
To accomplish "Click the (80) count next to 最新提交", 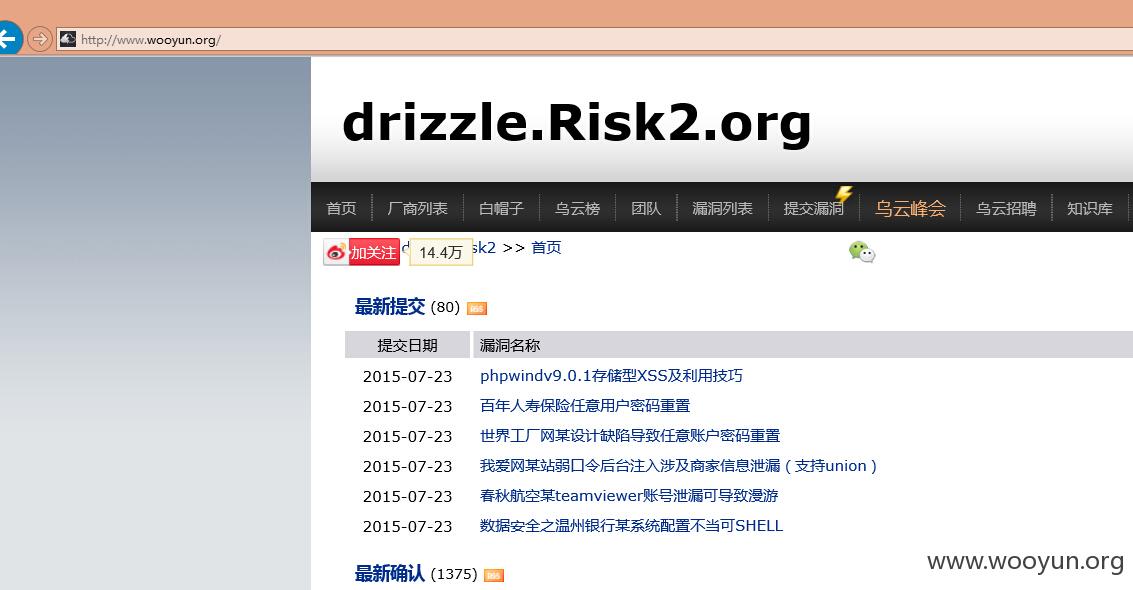I will (445, 308).
